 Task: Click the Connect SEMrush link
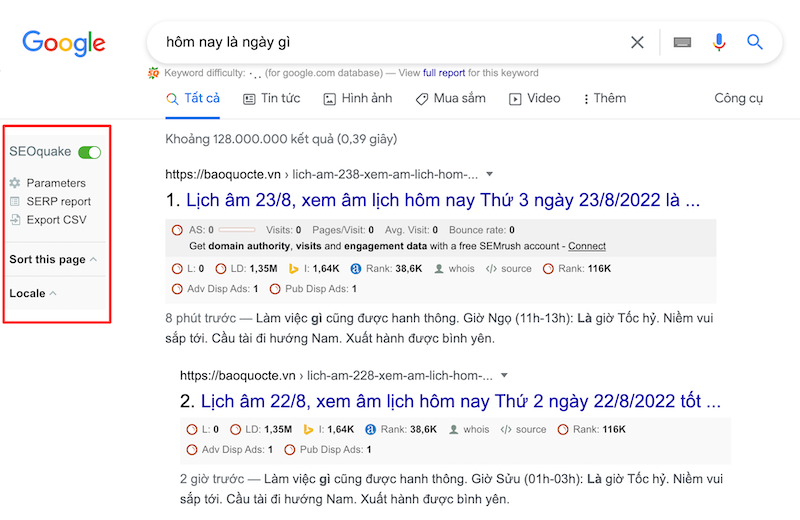pyautogui.click(x=587, y=246)
